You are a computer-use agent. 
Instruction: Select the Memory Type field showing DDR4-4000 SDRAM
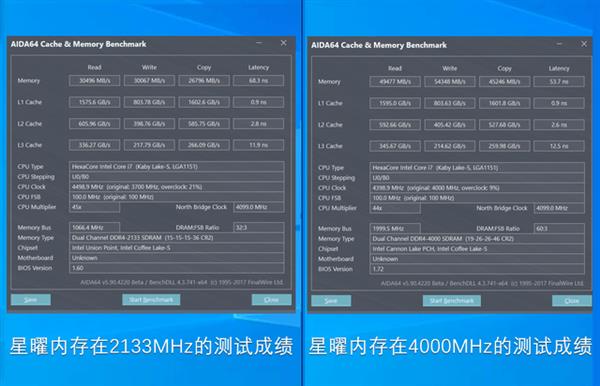pos(477,239)
